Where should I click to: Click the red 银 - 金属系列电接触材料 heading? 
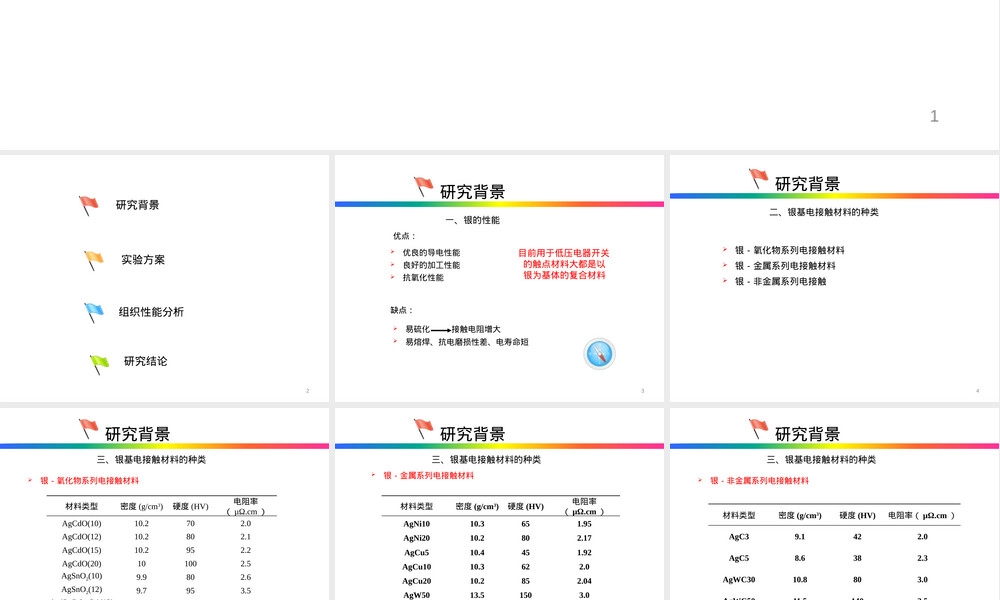pos(429,476)
